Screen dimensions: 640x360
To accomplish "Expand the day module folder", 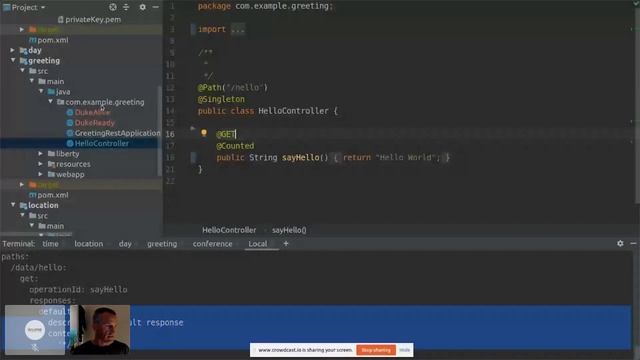I will click(x=13, y=50).
